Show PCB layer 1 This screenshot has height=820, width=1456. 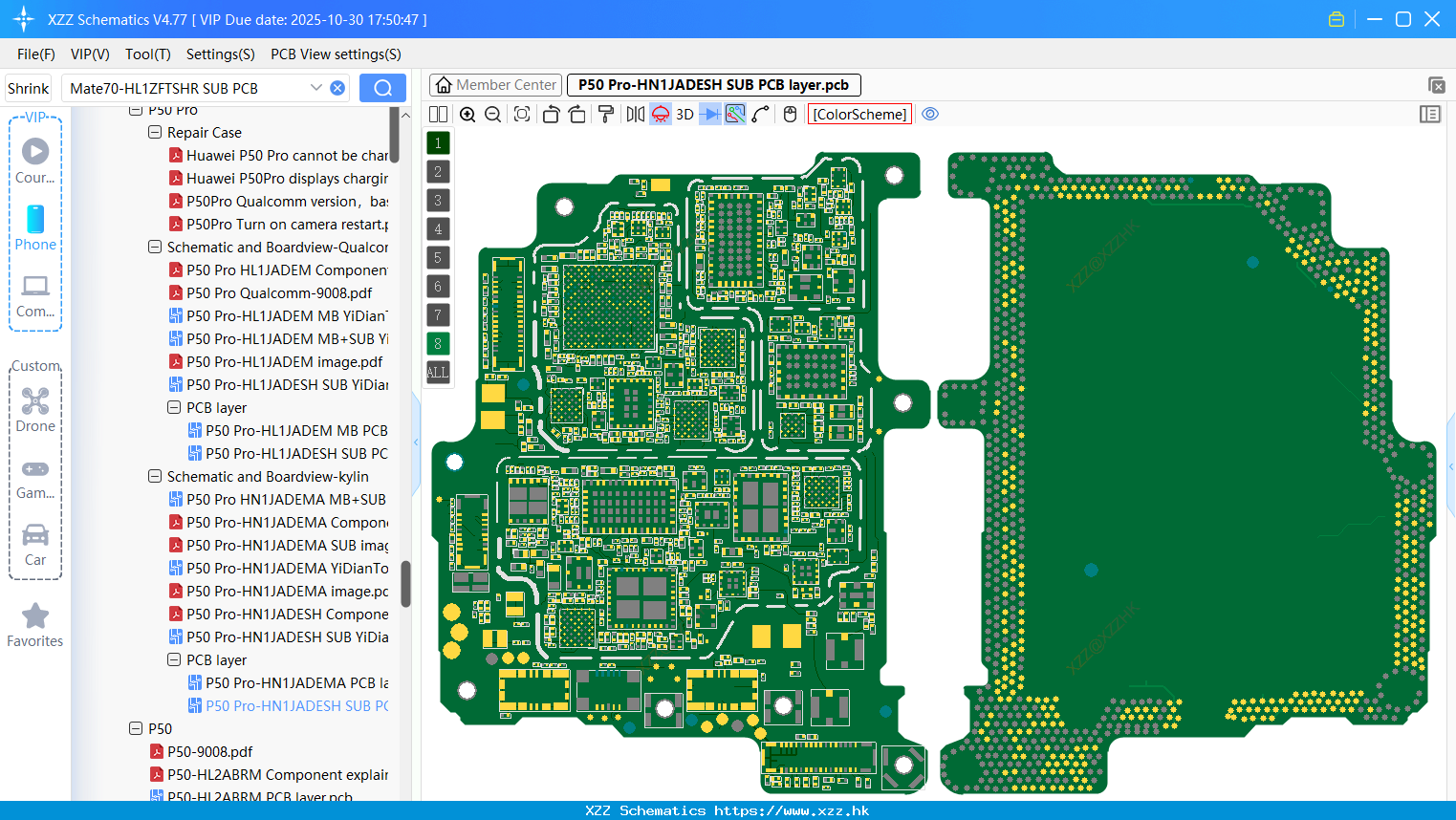438,143
